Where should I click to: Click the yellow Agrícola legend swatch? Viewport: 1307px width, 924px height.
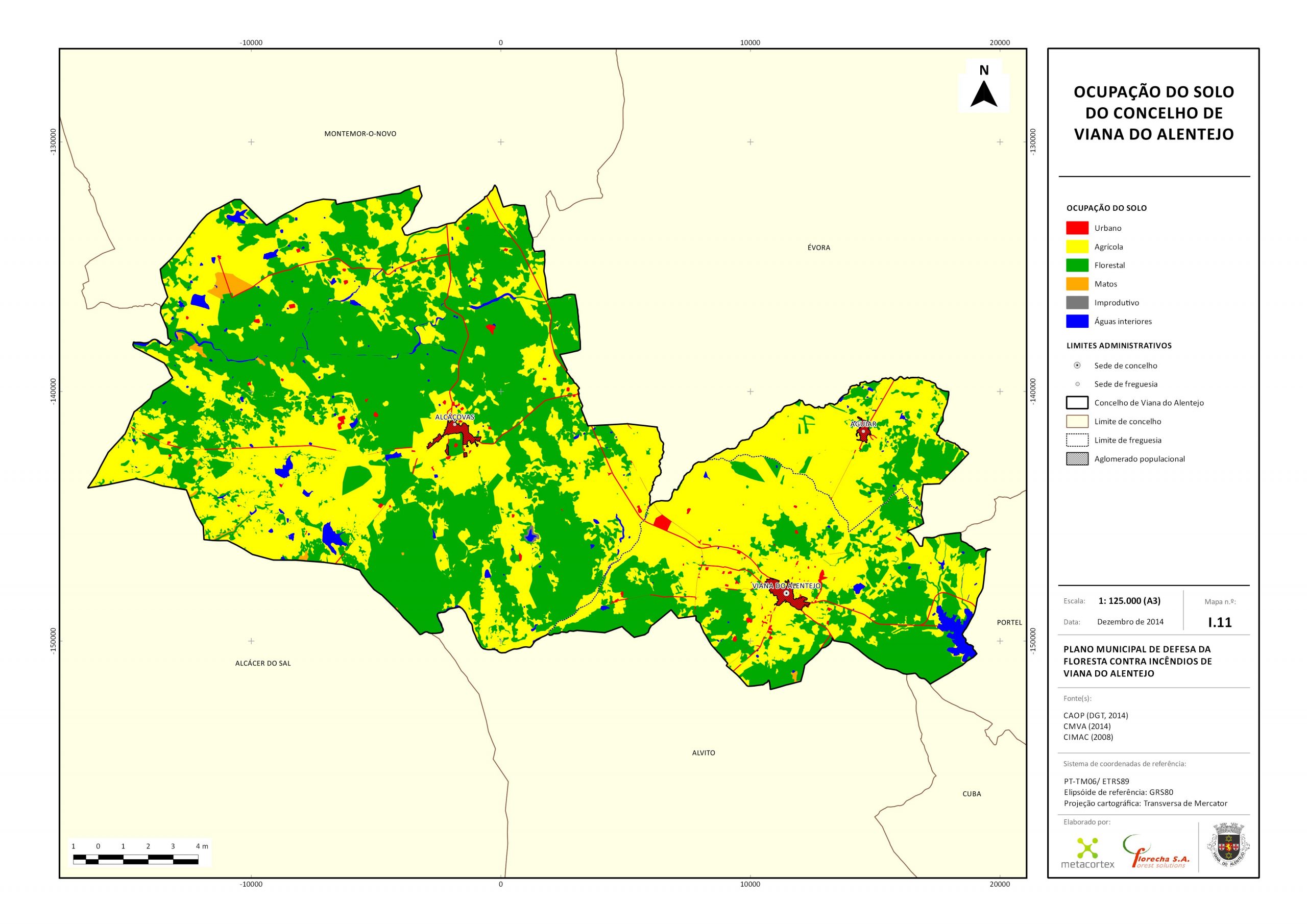pos(1077,247)
